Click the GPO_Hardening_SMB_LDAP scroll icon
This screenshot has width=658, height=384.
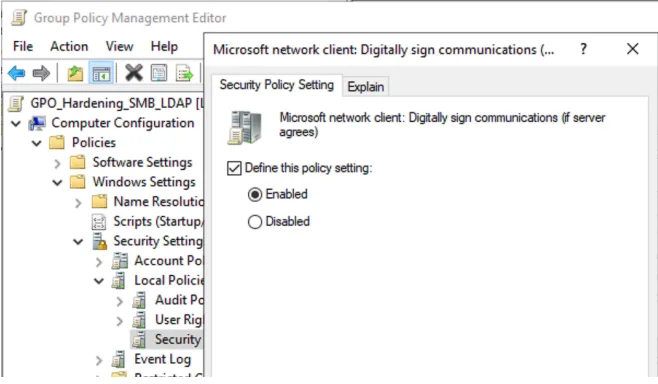pyautogui.click(x=16, y=103)
